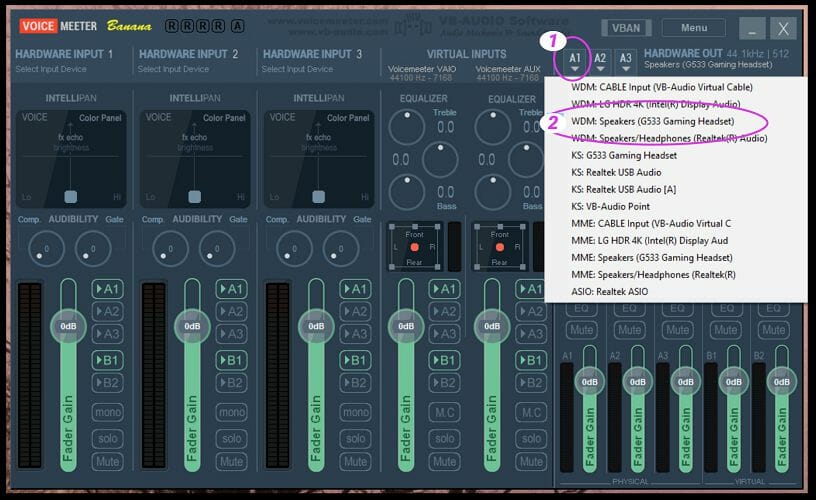The height and width of the screenshot is (500, 816).
Task: Choose WDM: CABLE Input (VB-Audio Virtual Cable)
Action: tap(661, 87)
